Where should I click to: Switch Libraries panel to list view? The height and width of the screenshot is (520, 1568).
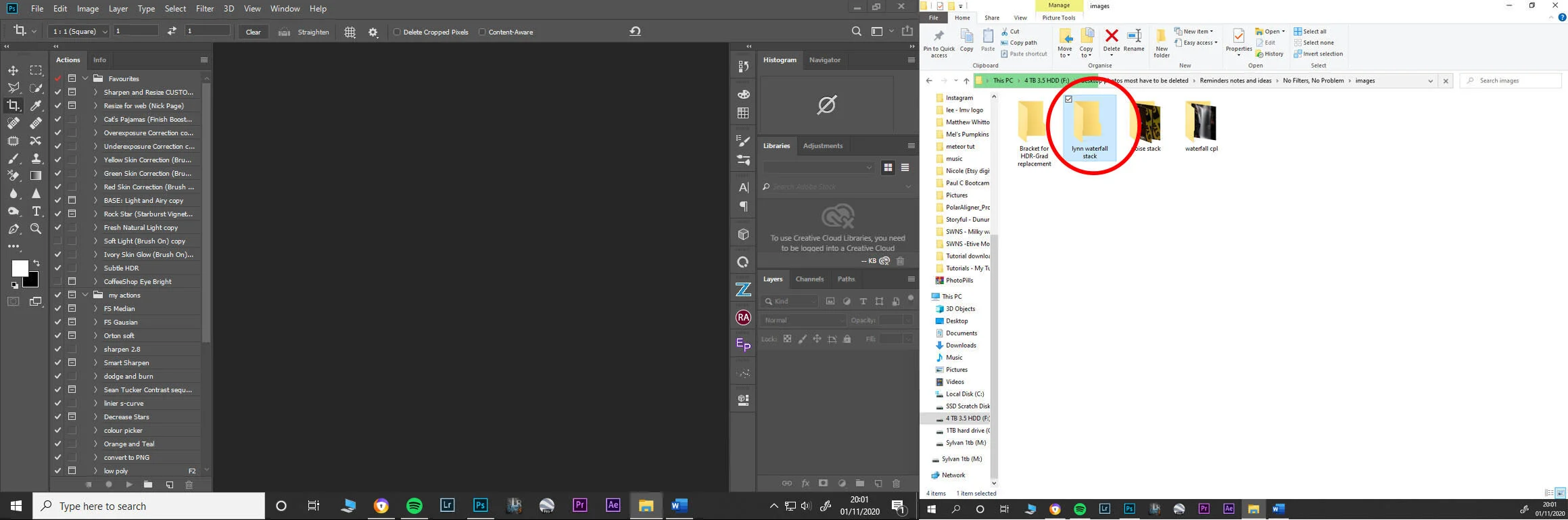(x=905, y=168)
